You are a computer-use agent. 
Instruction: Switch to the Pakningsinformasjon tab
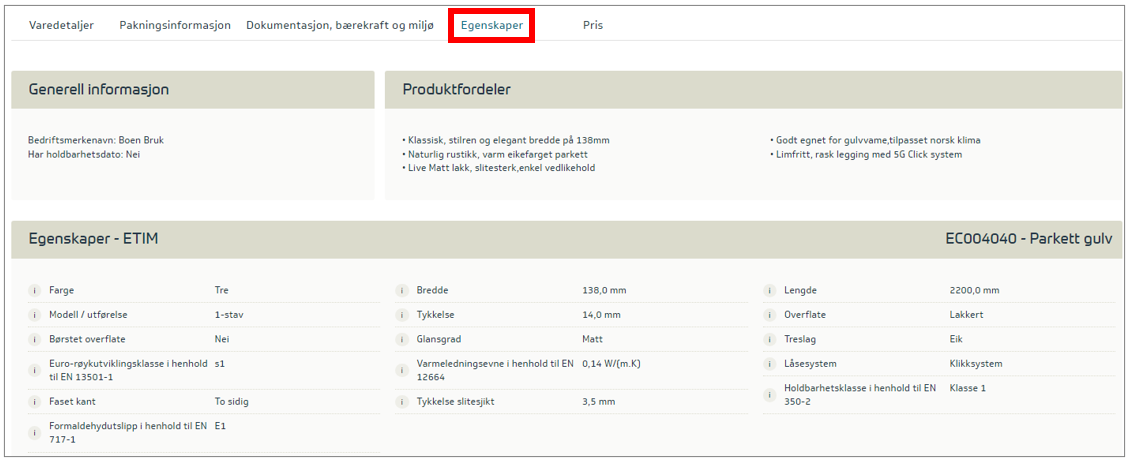point(175,25)
